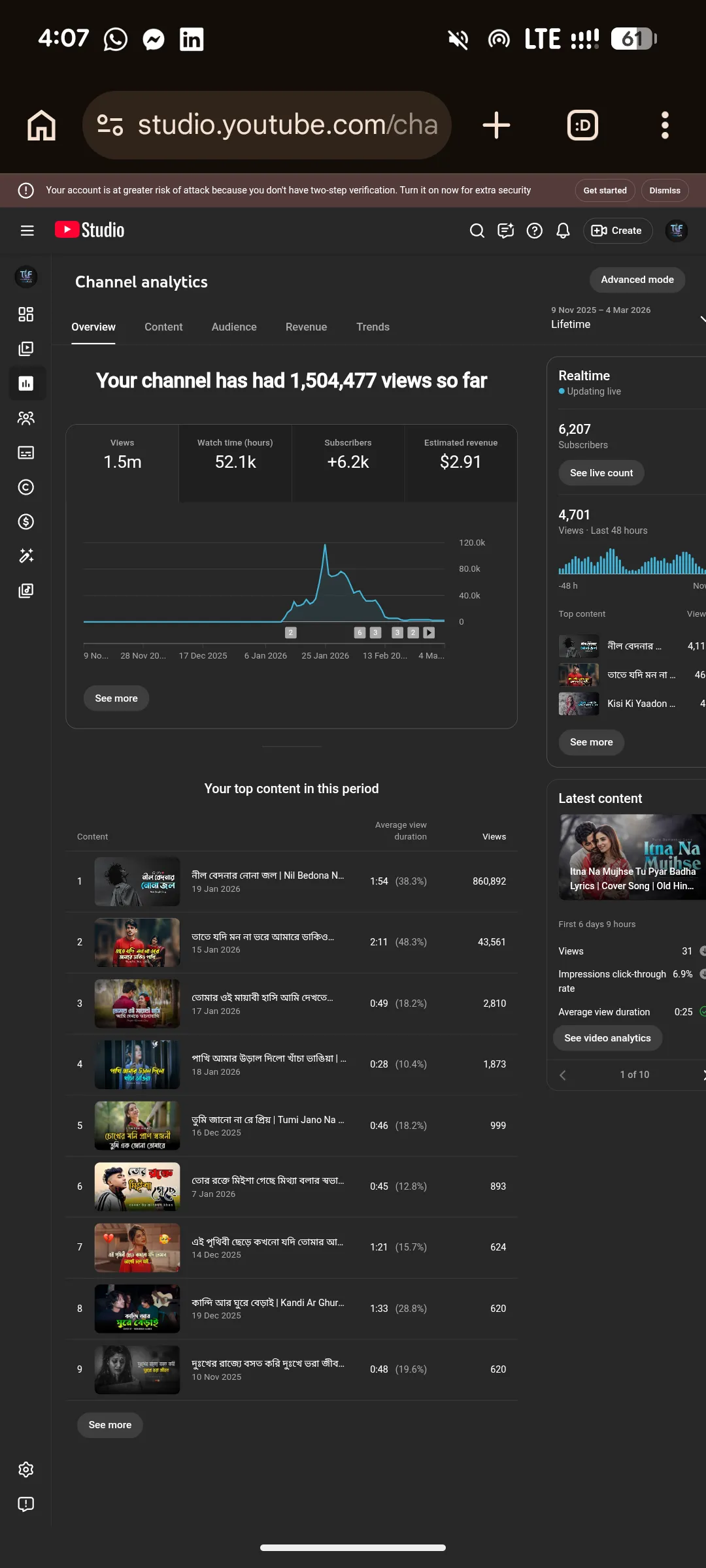Click the chart timeline marker labeled 6
The image size is (706, 1568).
click(360, 632)
